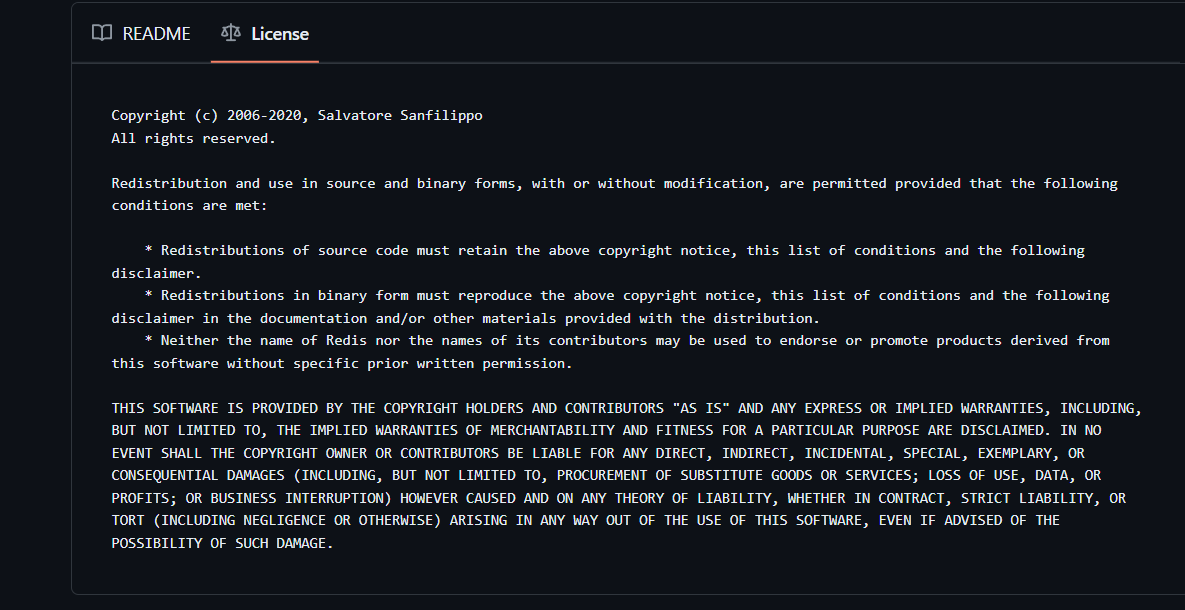Click the "All rights reserved." line
1185x610 pixels.
coord(193,138)
